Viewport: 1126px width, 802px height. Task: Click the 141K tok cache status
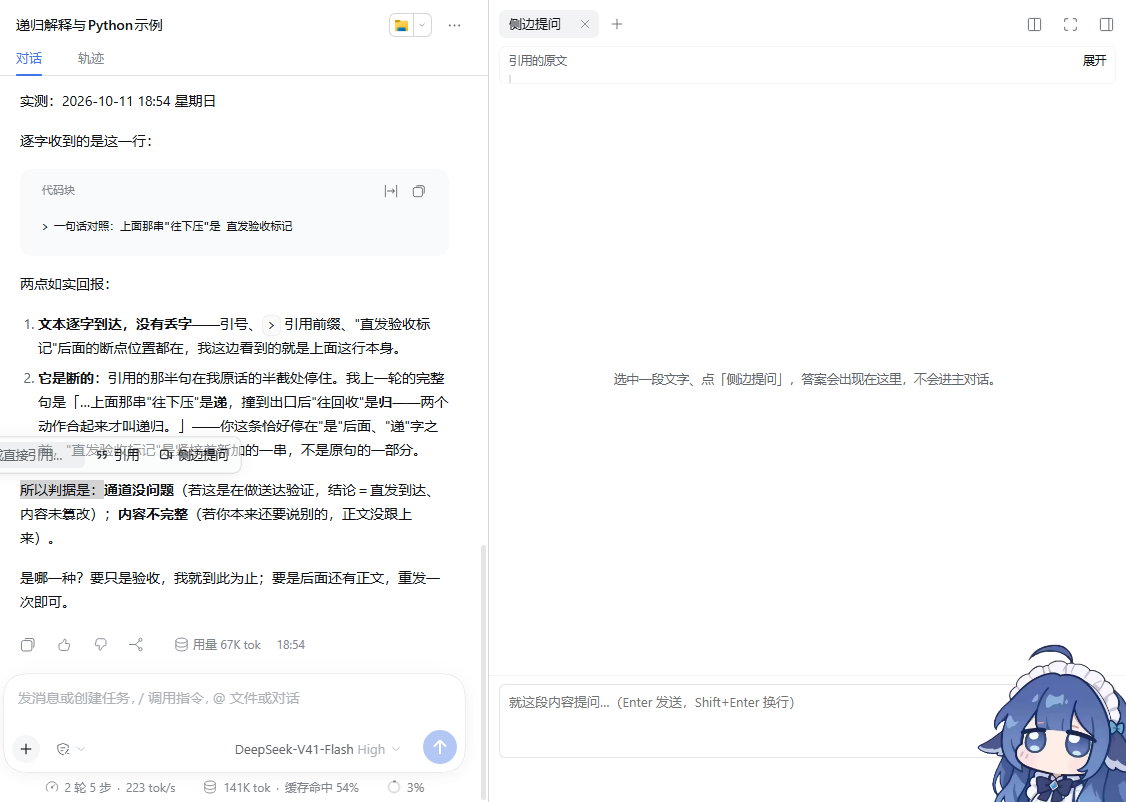pos(281,788)
